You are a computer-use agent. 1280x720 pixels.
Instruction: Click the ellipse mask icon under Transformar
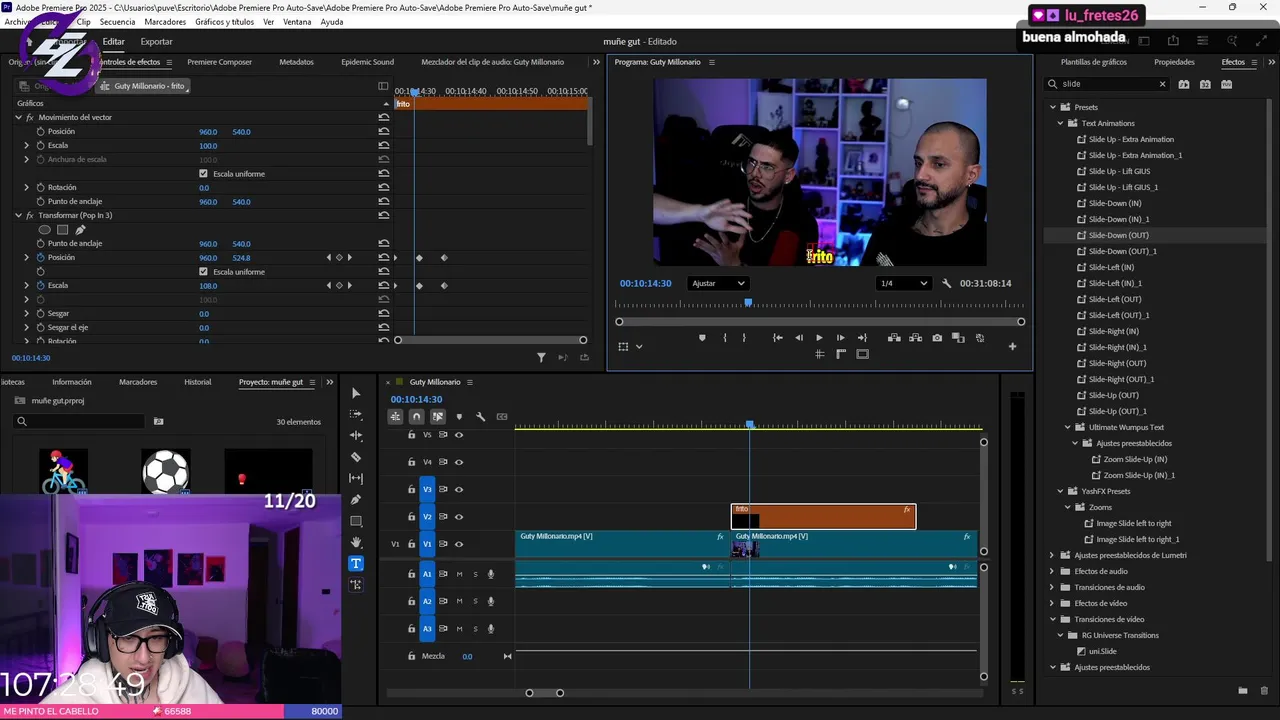tap(44, 229)
